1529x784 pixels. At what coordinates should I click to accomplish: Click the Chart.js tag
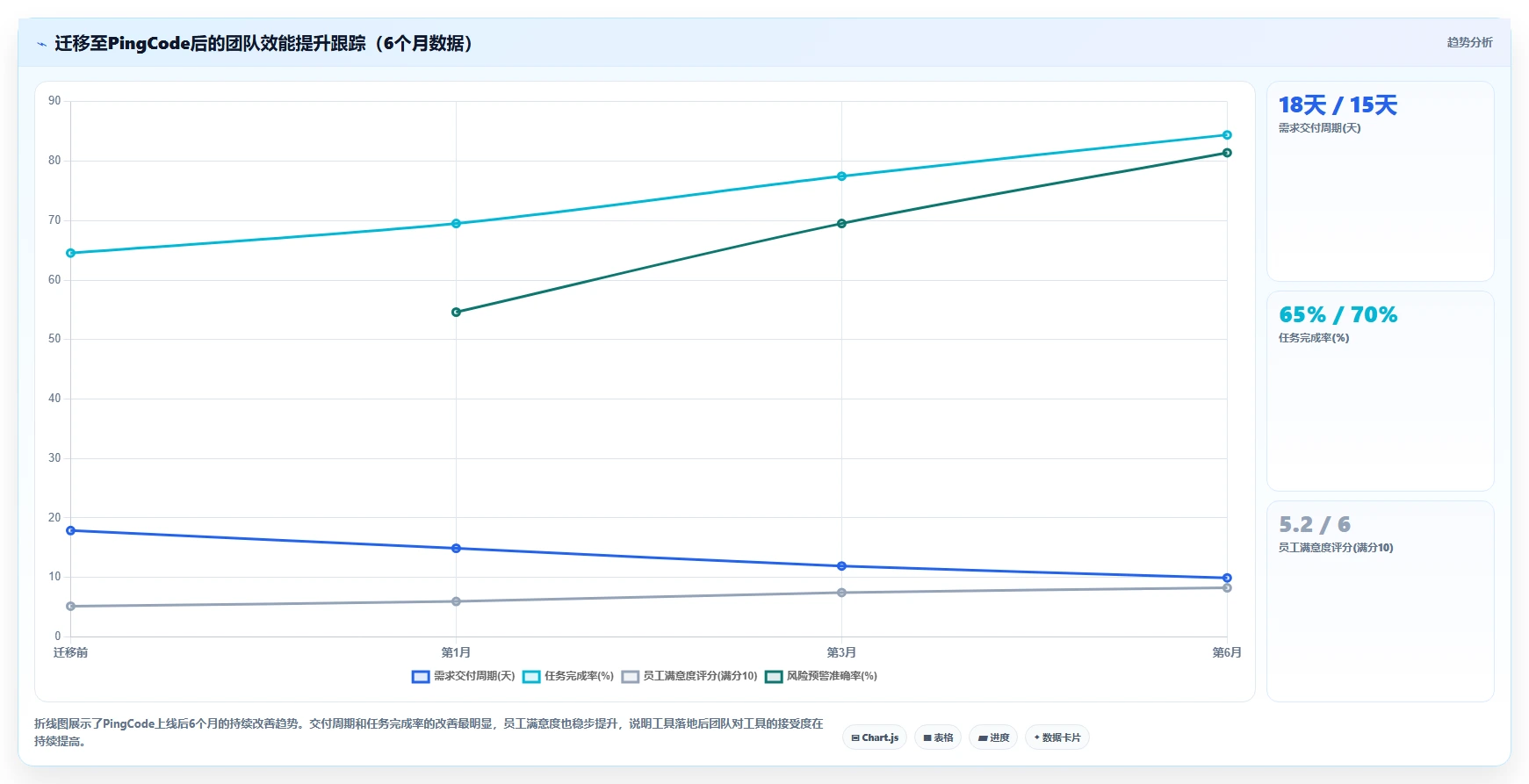pyautogui.click(x=875, y=737)
